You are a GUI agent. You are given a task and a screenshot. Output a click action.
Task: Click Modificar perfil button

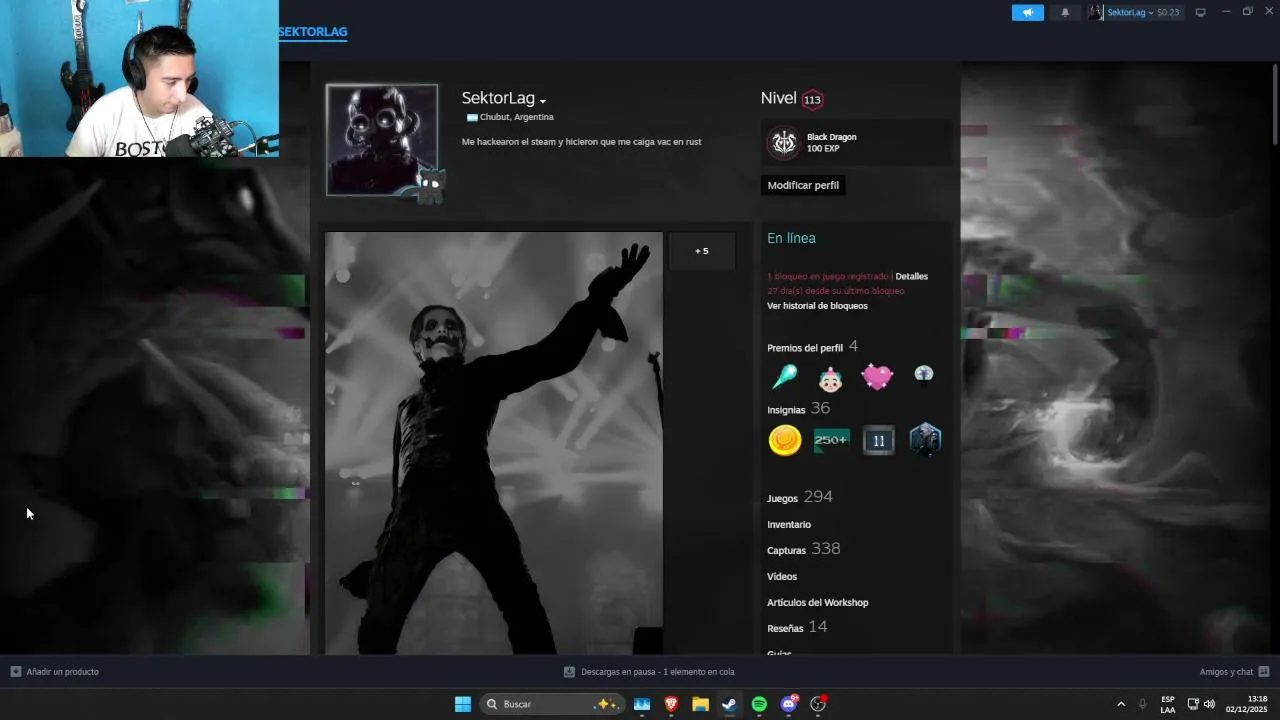pyautogui.click(x=803, y=185)
